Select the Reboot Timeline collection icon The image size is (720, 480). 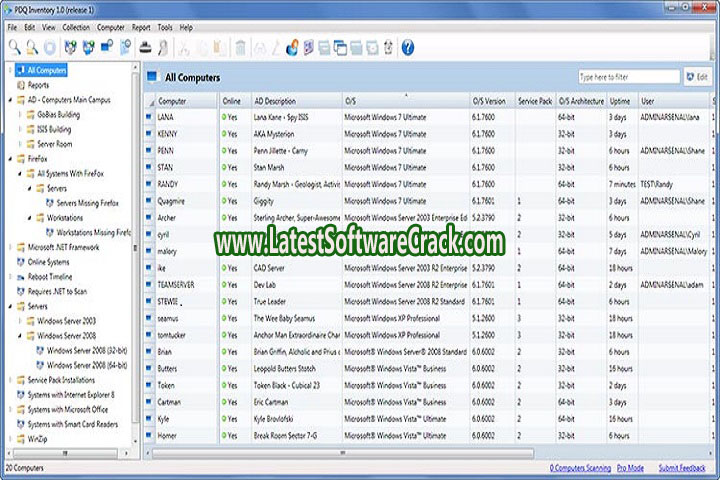click(x=19, y=276)
